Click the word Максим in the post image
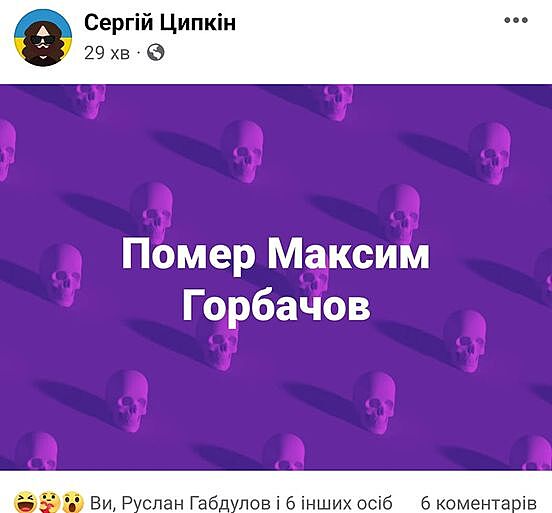The image size is (552, 513). coord(349,254)
